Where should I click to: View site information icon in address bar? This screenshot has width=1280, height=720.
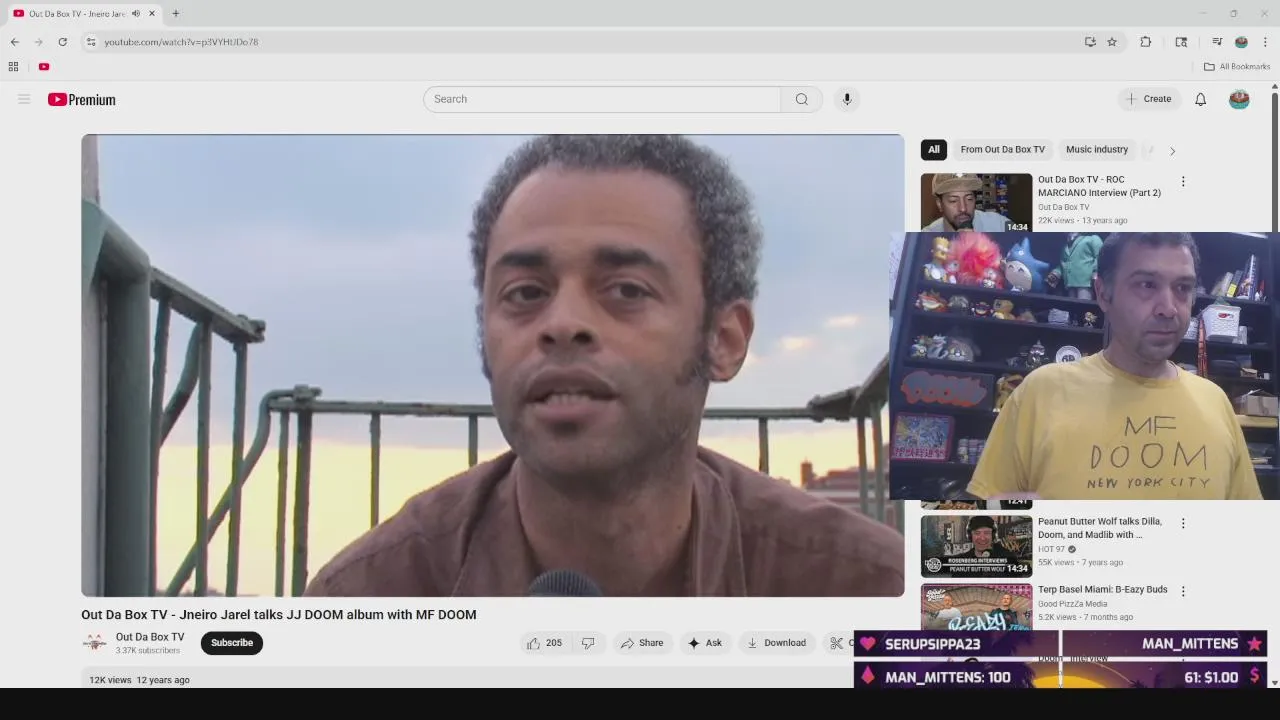(x=91, y=42)
